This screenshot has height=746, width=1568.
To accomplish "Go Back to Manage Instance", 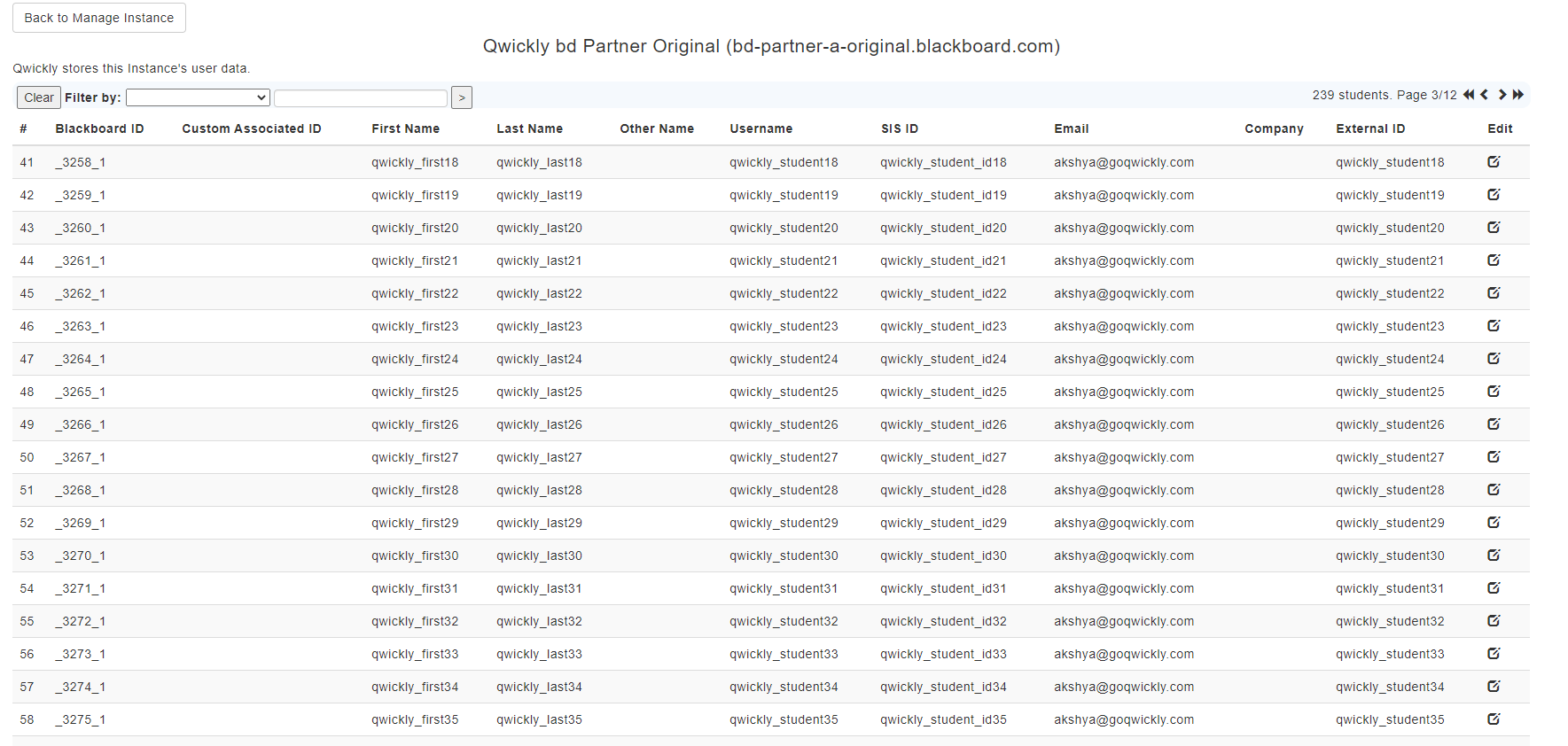I will 99,18.
